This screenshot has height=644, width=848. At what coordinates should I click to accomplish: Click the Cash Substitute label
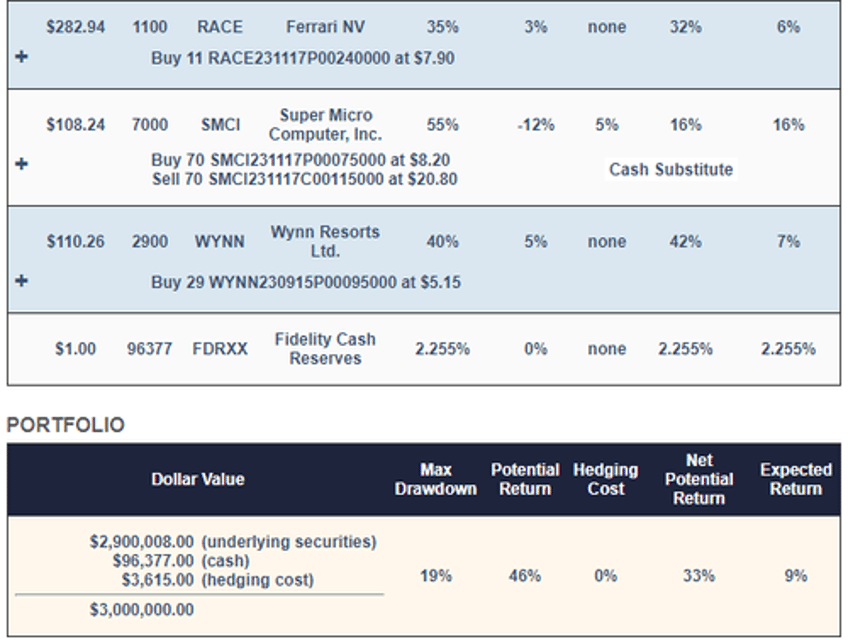(x=671, y=169)
